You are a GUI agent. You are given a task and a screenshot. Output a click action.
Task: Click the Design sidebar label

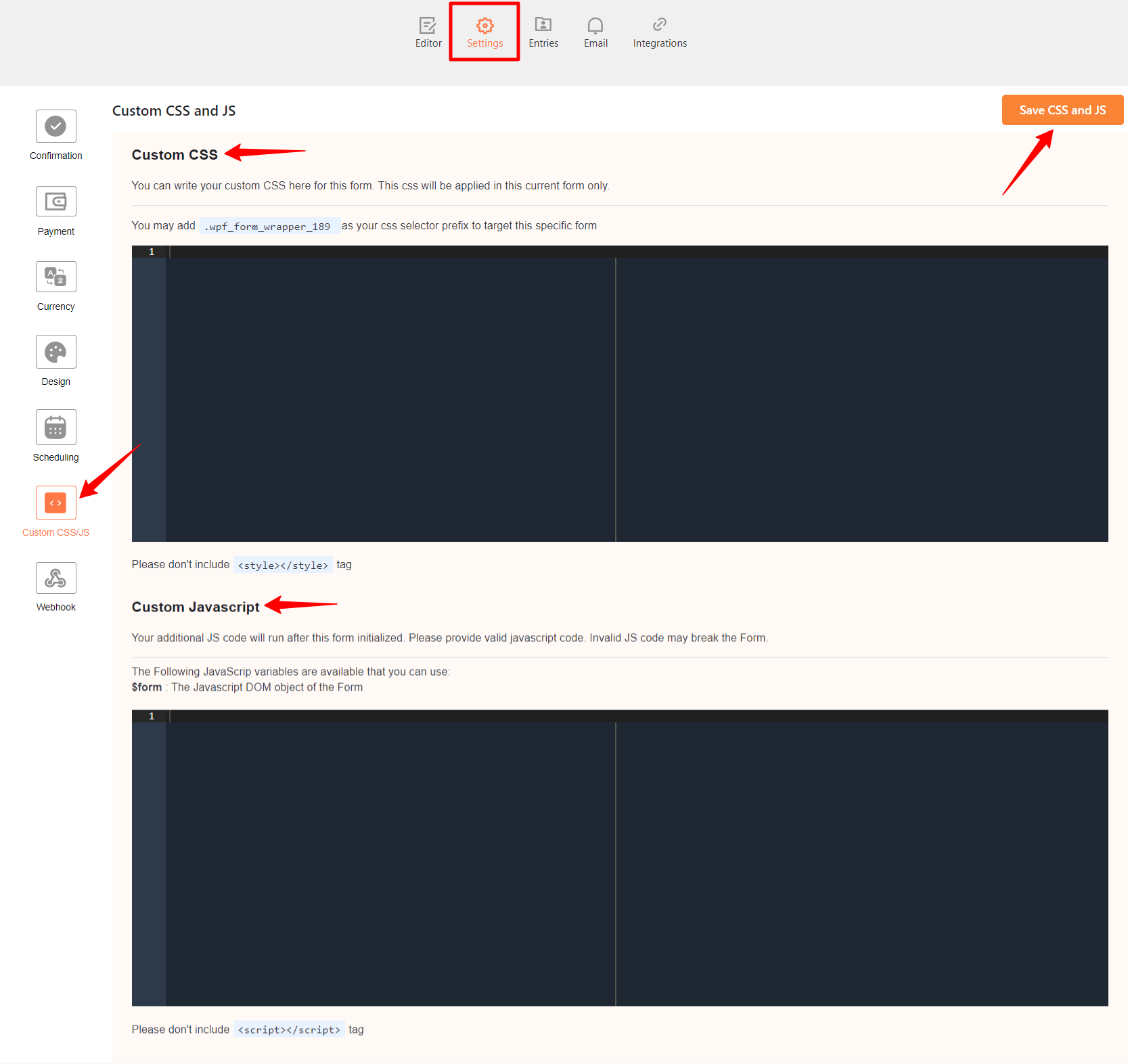[56, 381]
